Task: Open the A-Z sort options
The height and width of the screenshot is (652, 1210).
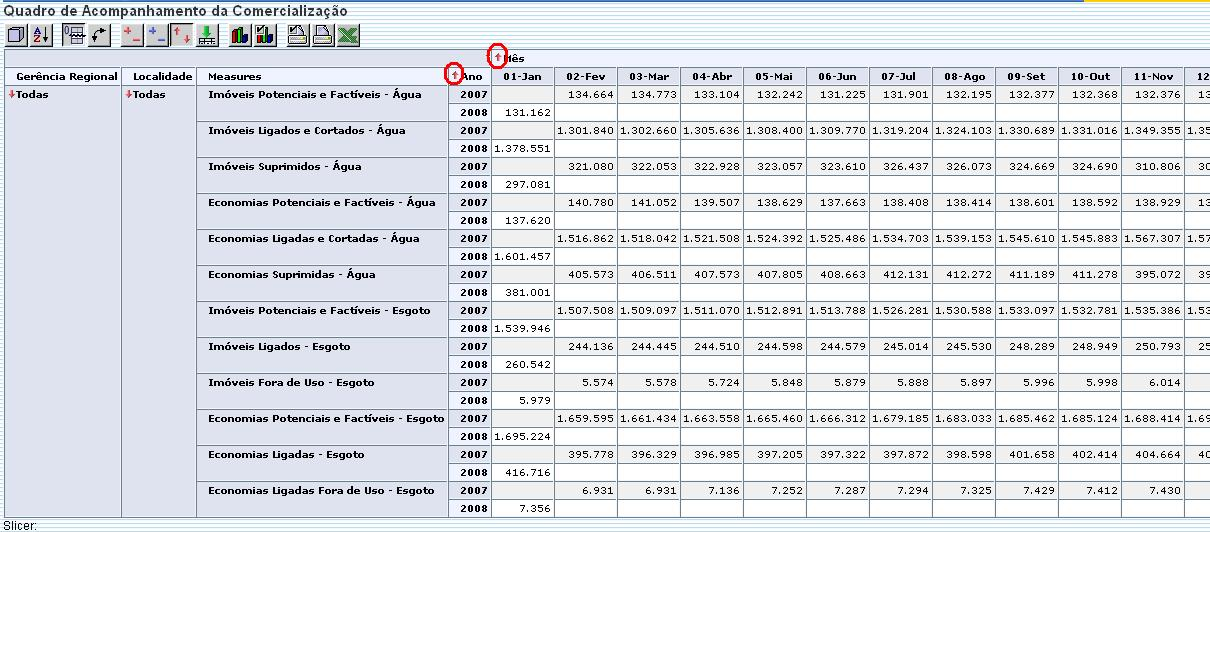Action: 41,35
